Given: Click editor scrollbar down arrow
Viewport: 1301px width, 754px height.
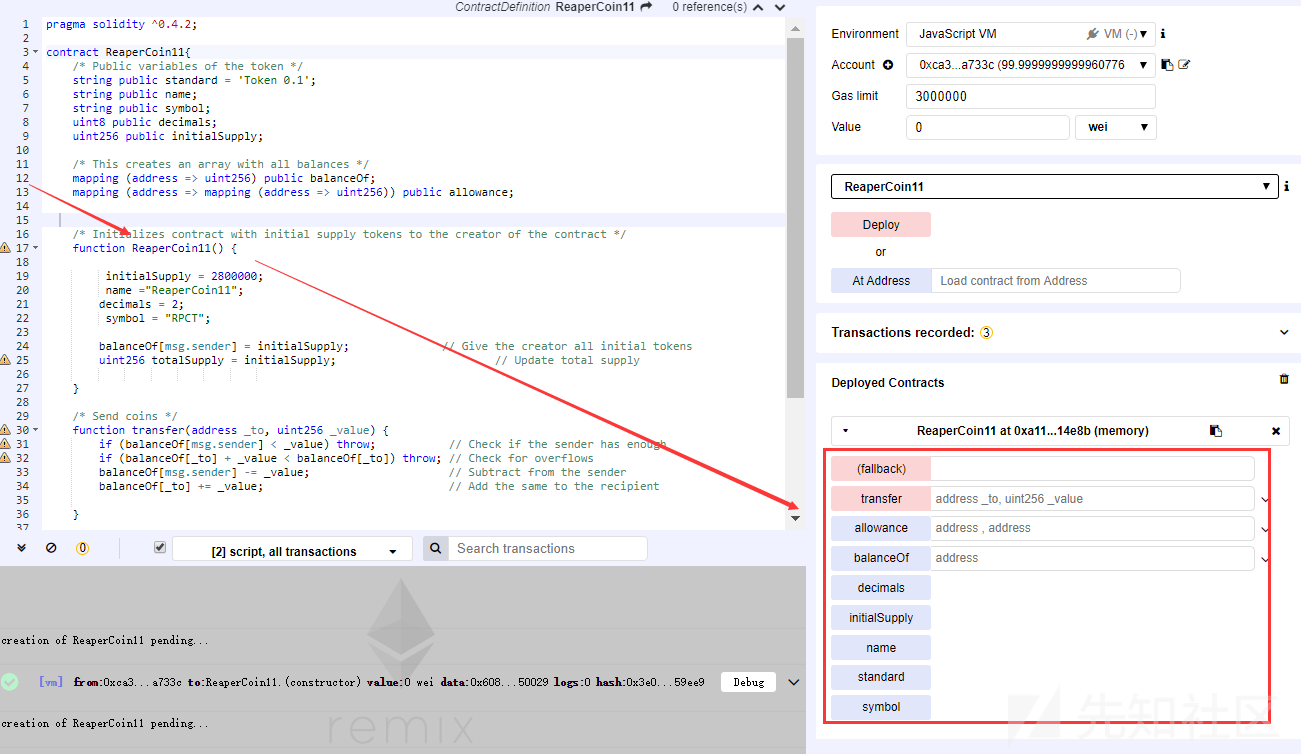Looking at the screenshot, I should coord(796,518).
